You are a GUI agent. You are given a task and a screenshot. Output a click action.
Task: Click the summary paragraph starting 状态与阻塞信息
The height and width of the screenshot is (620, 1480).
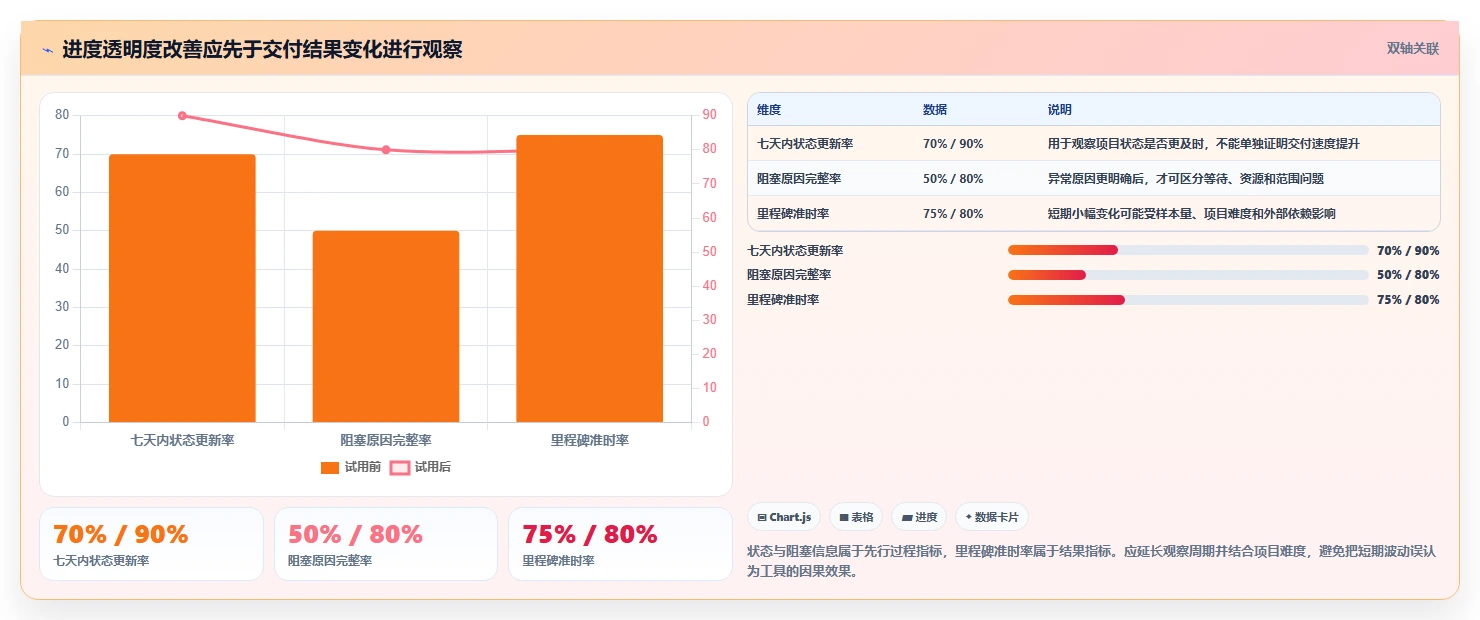1092,562
